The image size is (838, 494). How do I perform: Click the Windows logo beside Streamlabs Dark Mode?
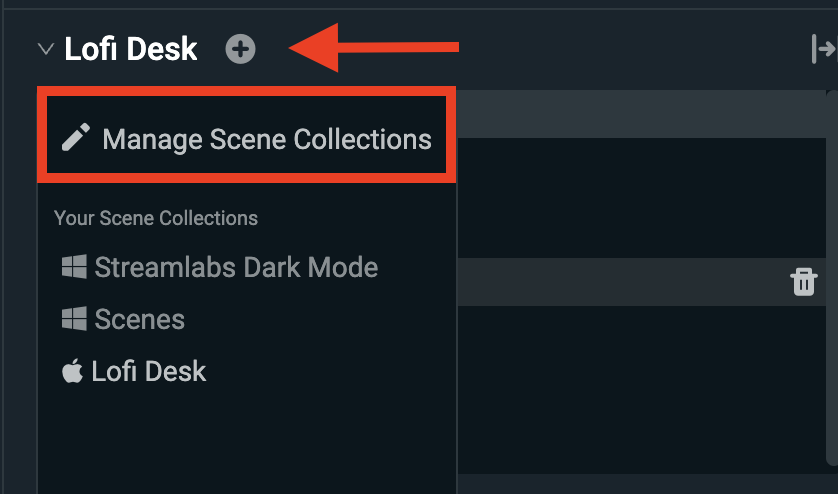(x=73, y=267)
